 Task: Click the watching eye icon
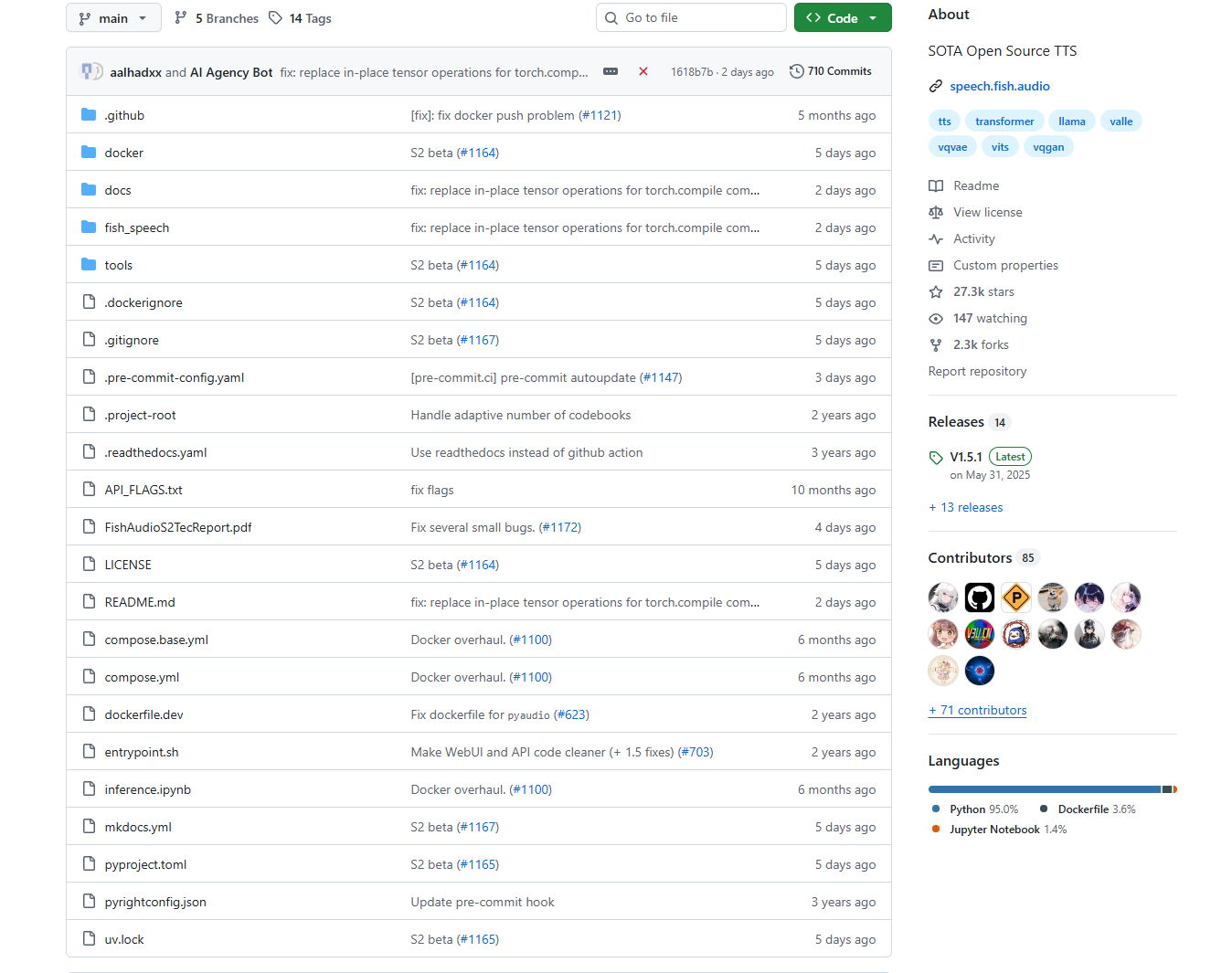pos(936,318)
